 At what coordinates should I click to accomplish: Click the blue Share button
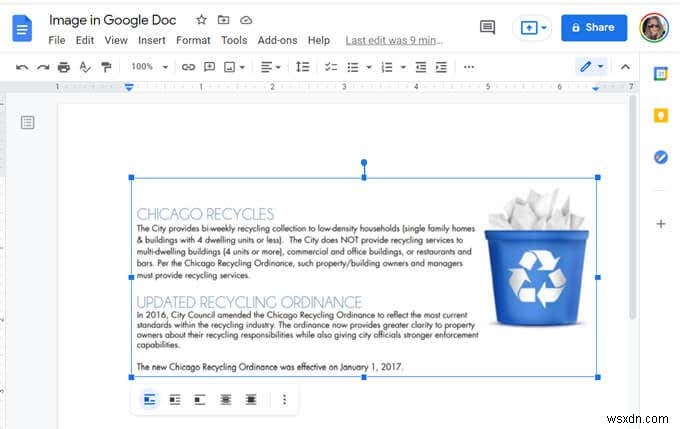[x=594, y=28]
